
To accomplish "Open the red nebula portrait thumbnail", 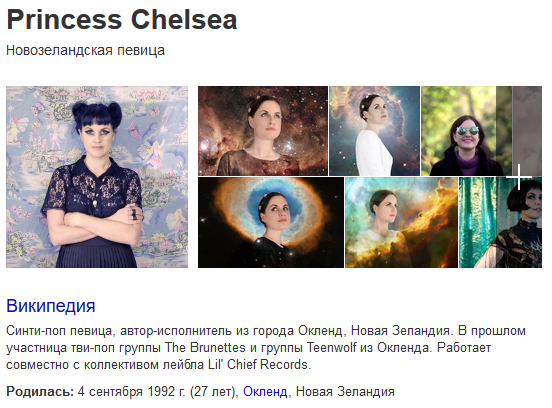I will [x=263, y=131].
